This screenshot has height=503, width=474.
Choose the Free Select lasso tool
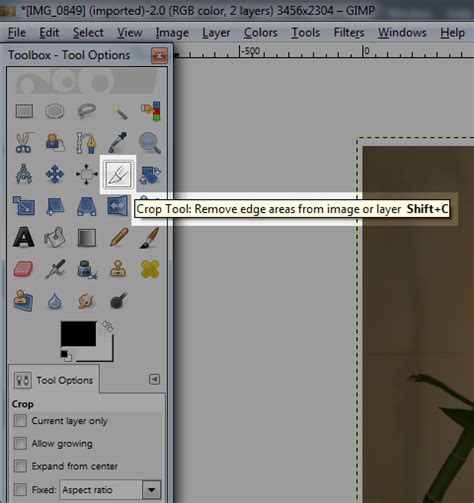point(86,111)
